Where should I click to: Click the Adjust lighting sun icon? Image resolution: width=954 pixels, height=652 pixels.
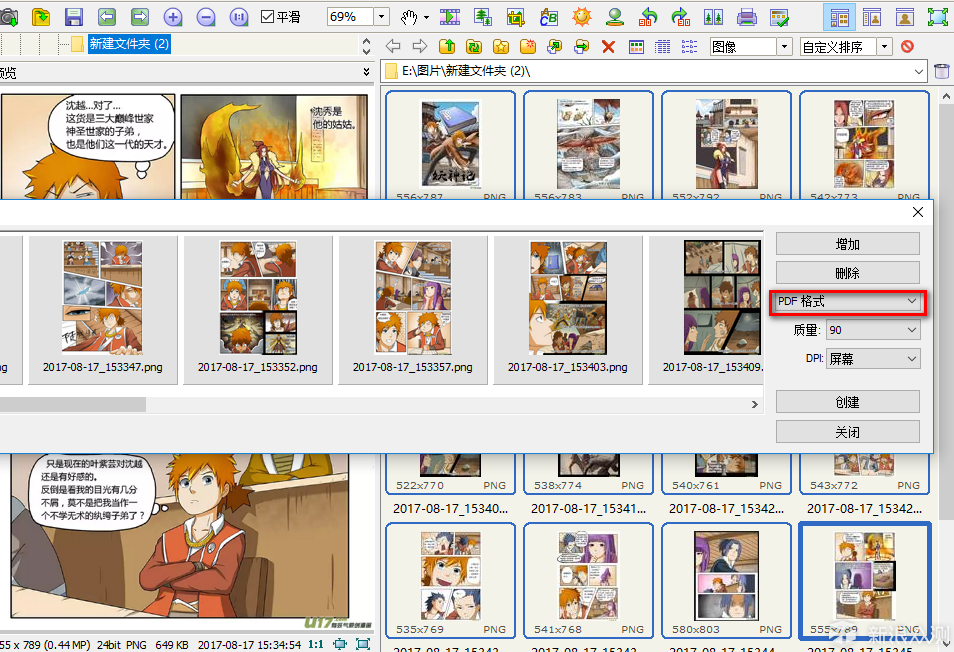(x=582, y=16)
